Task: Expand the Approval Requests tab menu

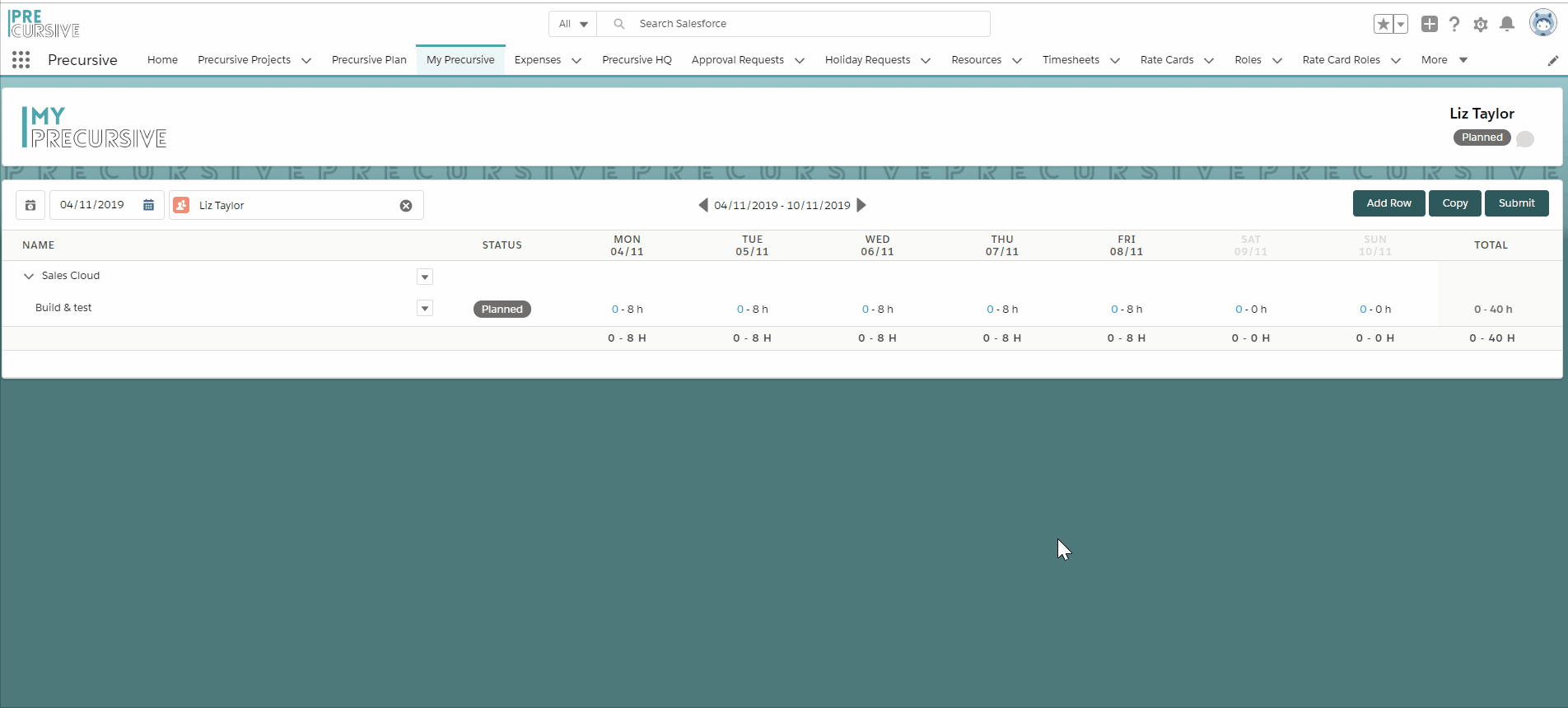Action: 800,60
